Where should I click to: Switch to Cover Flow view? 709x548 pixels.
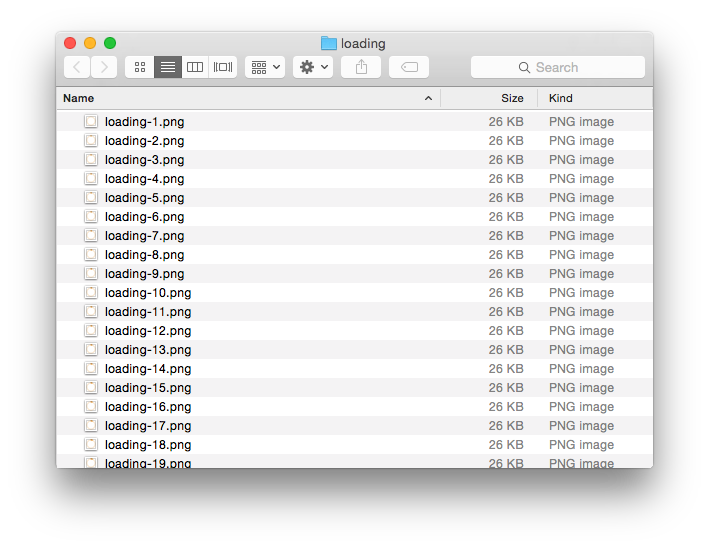(x=223, y=67)
